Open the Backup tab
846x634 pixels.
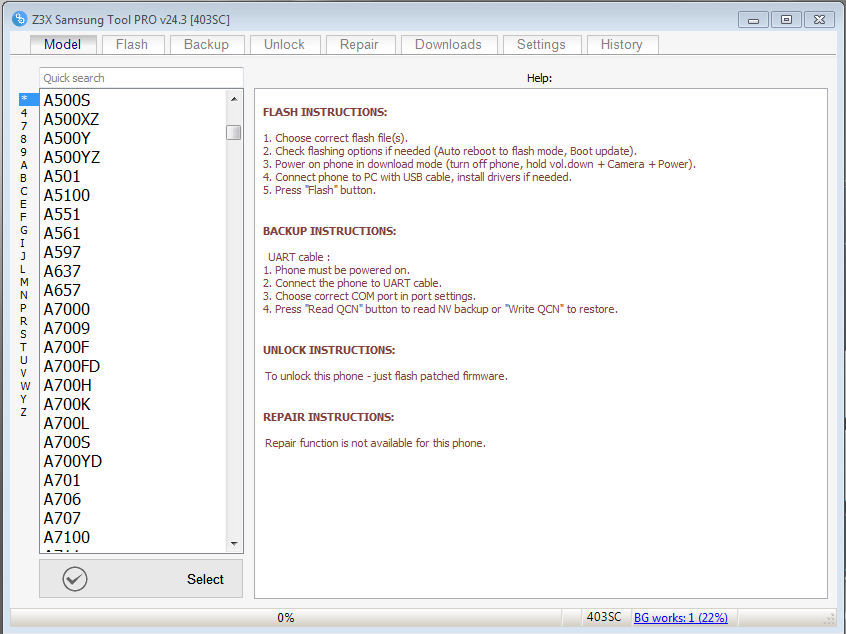point(207,44)
